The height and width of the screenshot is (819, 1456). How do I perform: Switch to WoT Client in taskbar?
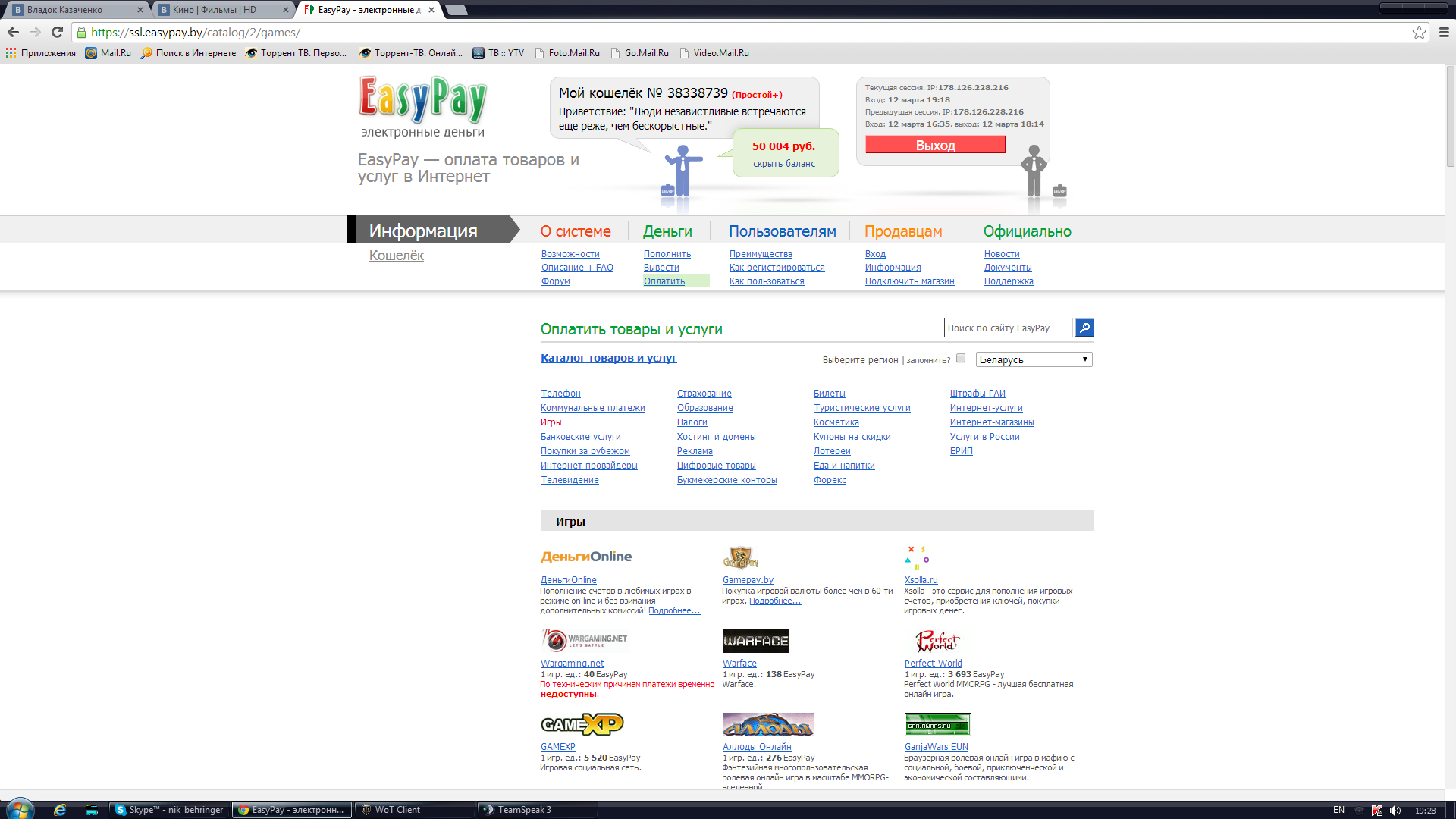(414, 810)
